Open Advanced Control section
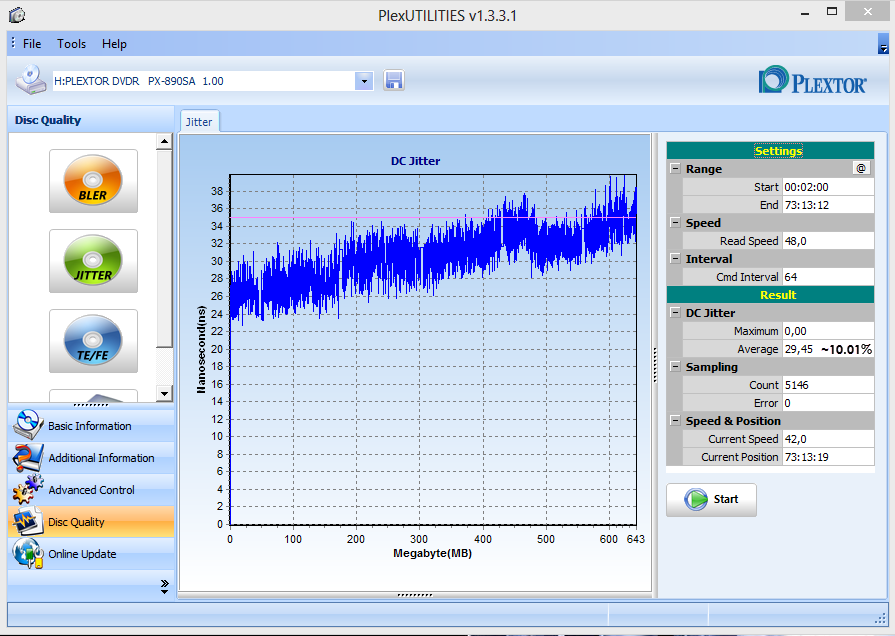The image size is (895, 636). tap(91, 489)
